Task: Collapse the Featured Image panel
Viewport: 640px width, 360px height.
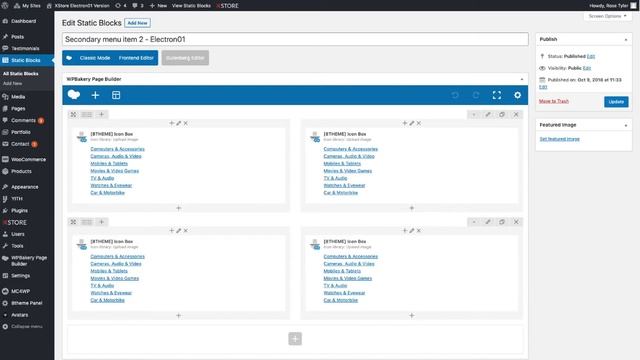Action: (626, 125)
